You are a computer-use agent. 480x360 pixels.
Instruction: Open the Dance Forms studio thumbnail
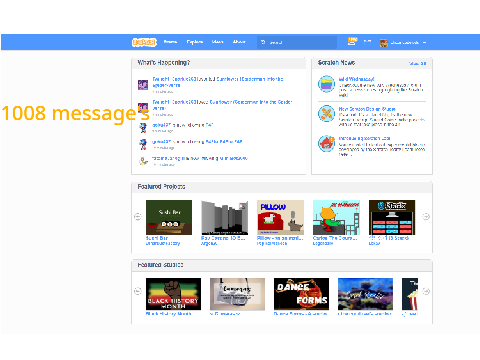(x=301, y=294)
